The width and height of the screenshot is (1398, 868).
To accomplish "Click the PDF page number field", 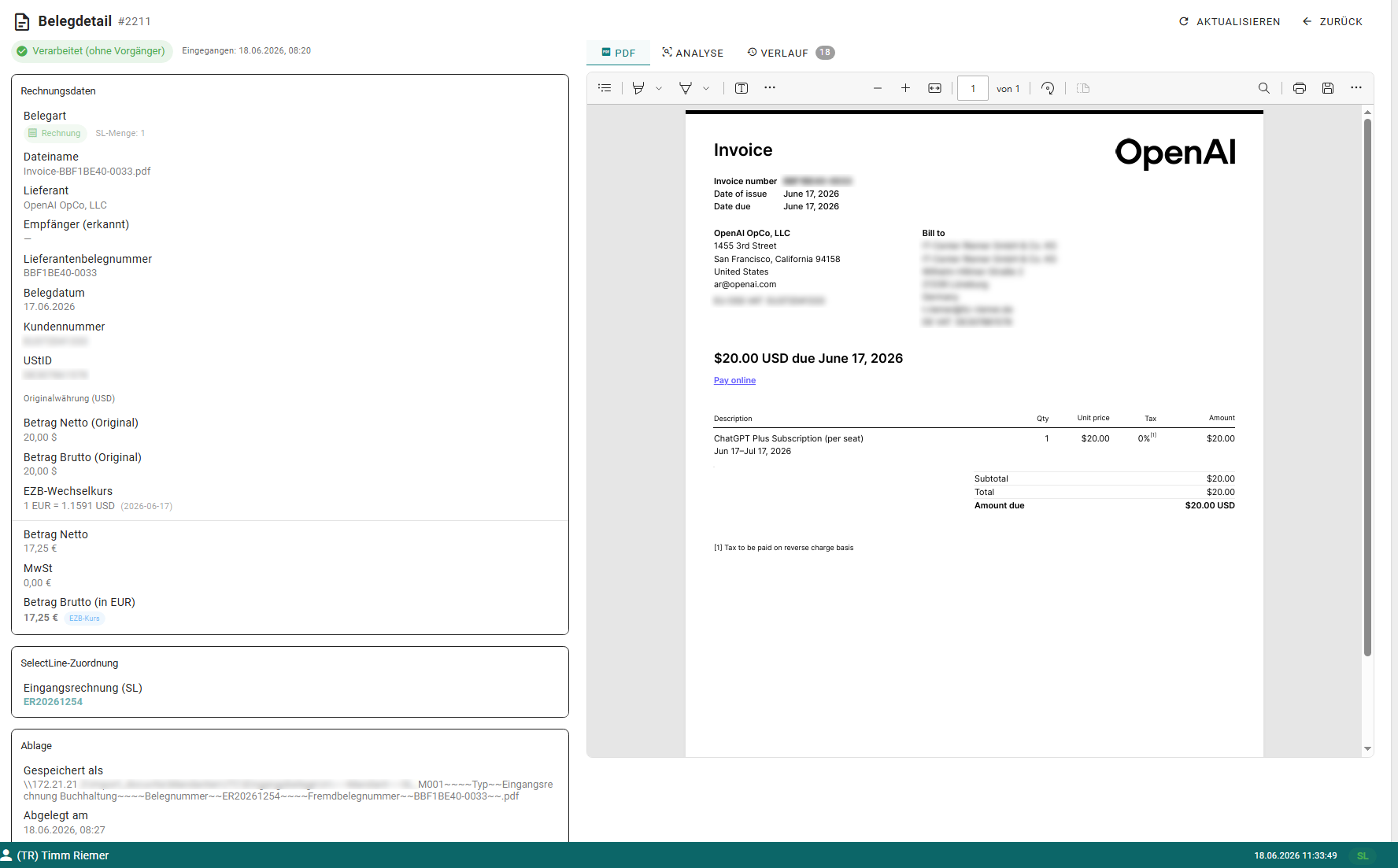I will [973, 88].
